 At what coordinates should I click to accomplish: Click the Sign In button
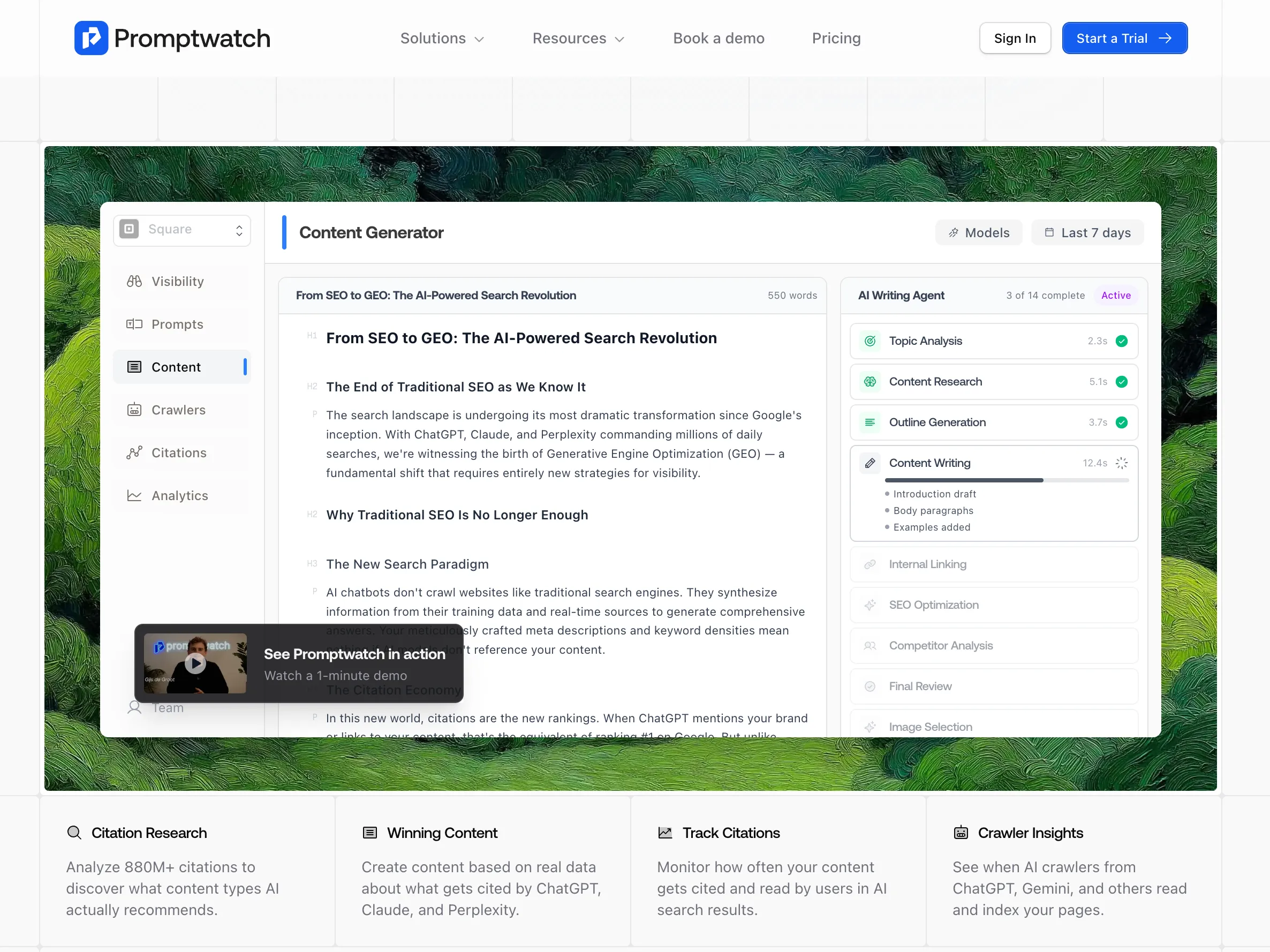[x=1015, y=39]
